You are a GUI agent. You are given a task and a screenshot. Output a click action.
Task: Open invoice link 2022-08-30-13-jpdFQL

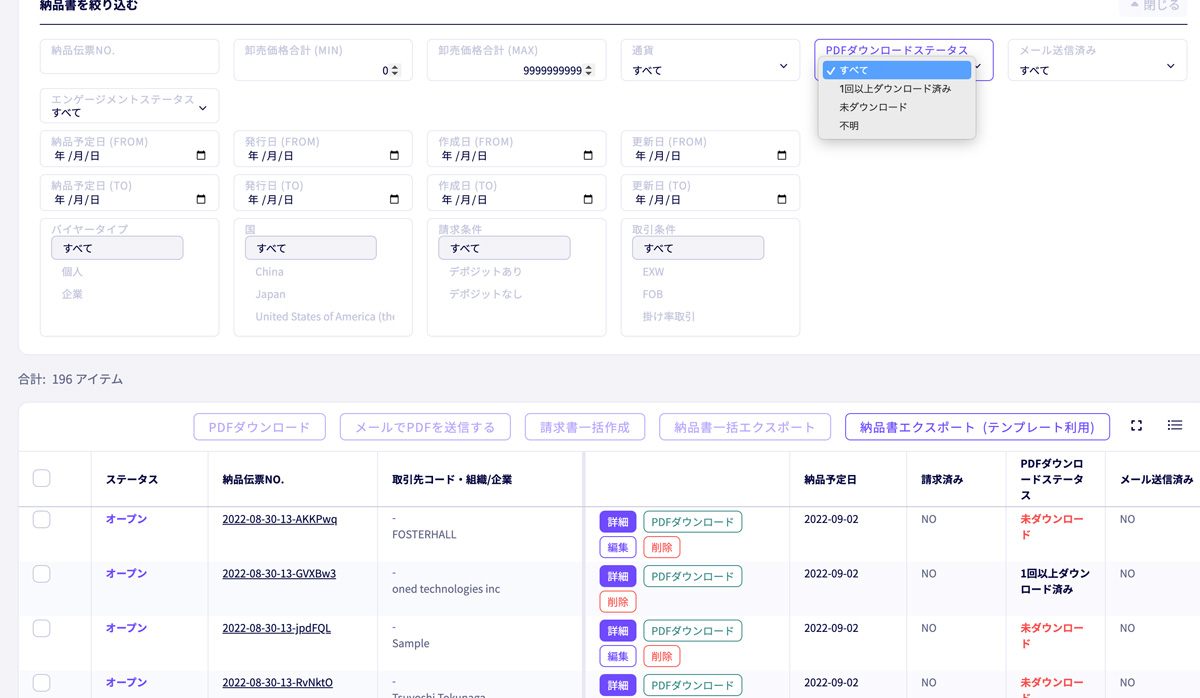coord(276,628)
